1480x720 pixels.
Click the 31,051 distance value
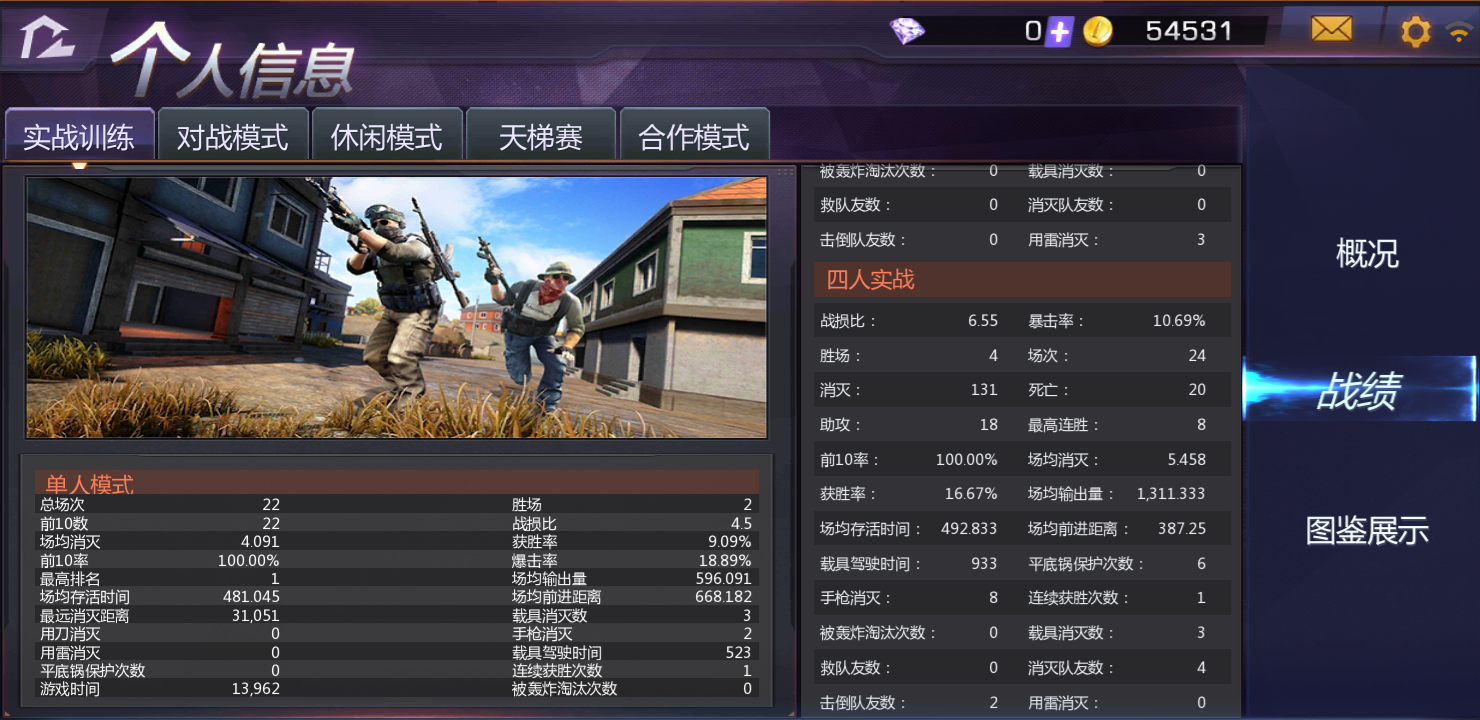[256, 615]
